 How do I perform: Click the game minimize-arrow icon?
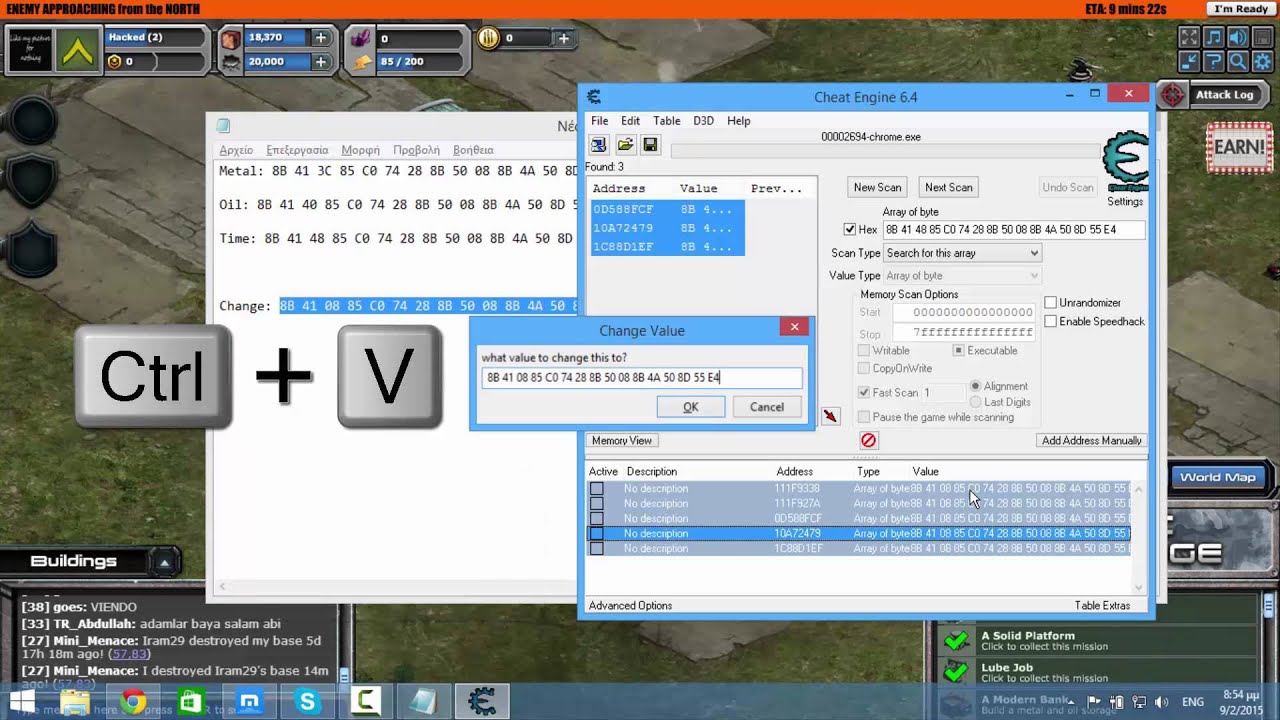(x=1189, y=62)
